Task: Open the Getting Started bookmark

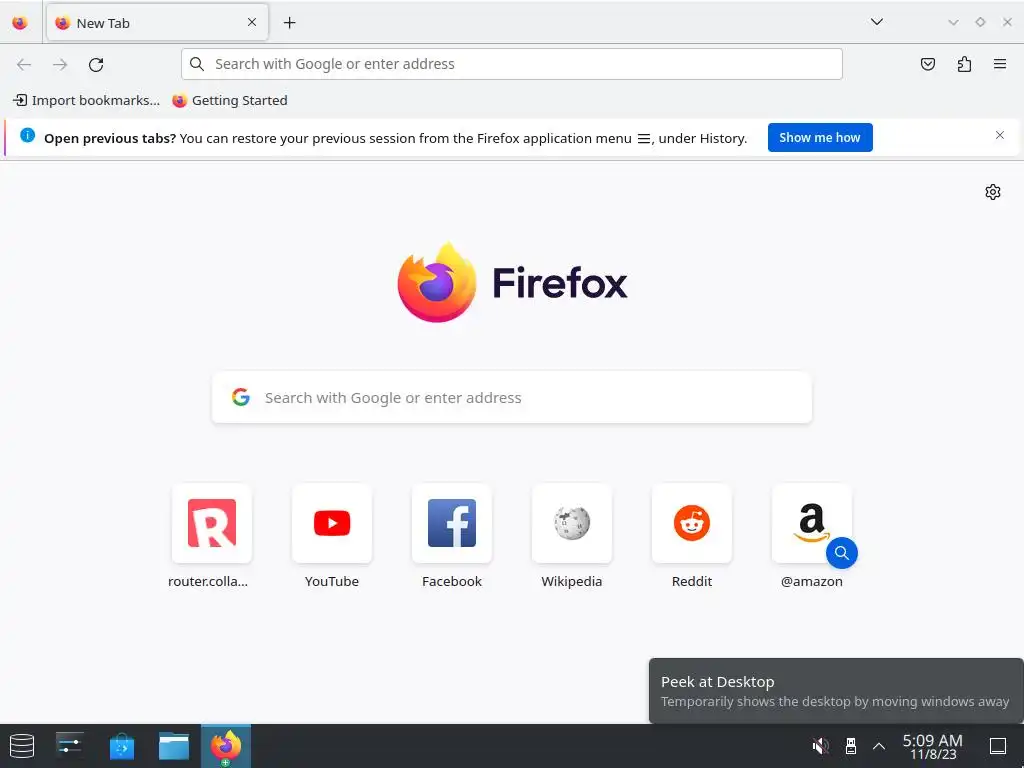Action: [x=230, y=100]
